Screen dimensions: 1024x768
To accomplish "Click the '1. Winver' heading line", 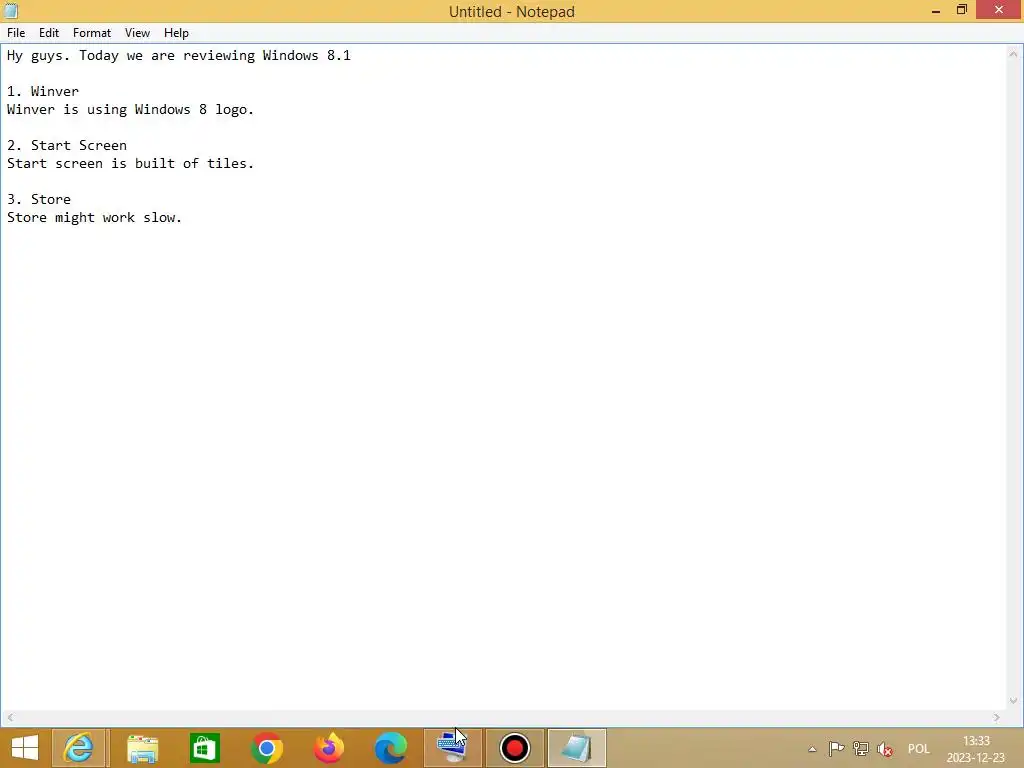I will pos(42,91).
